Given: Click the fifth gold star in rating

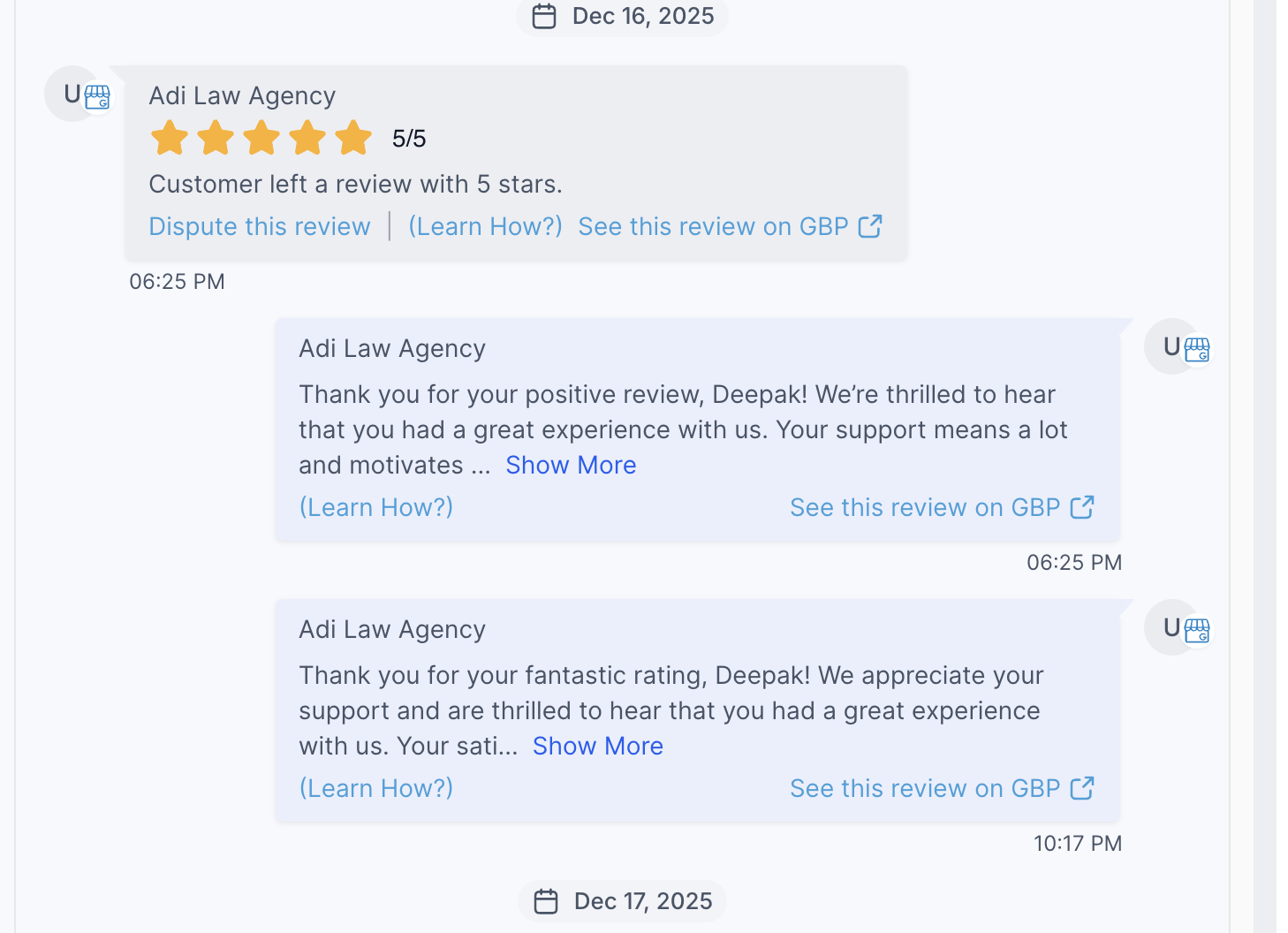Looking at the screenshot, I should [x=353, y=138].
